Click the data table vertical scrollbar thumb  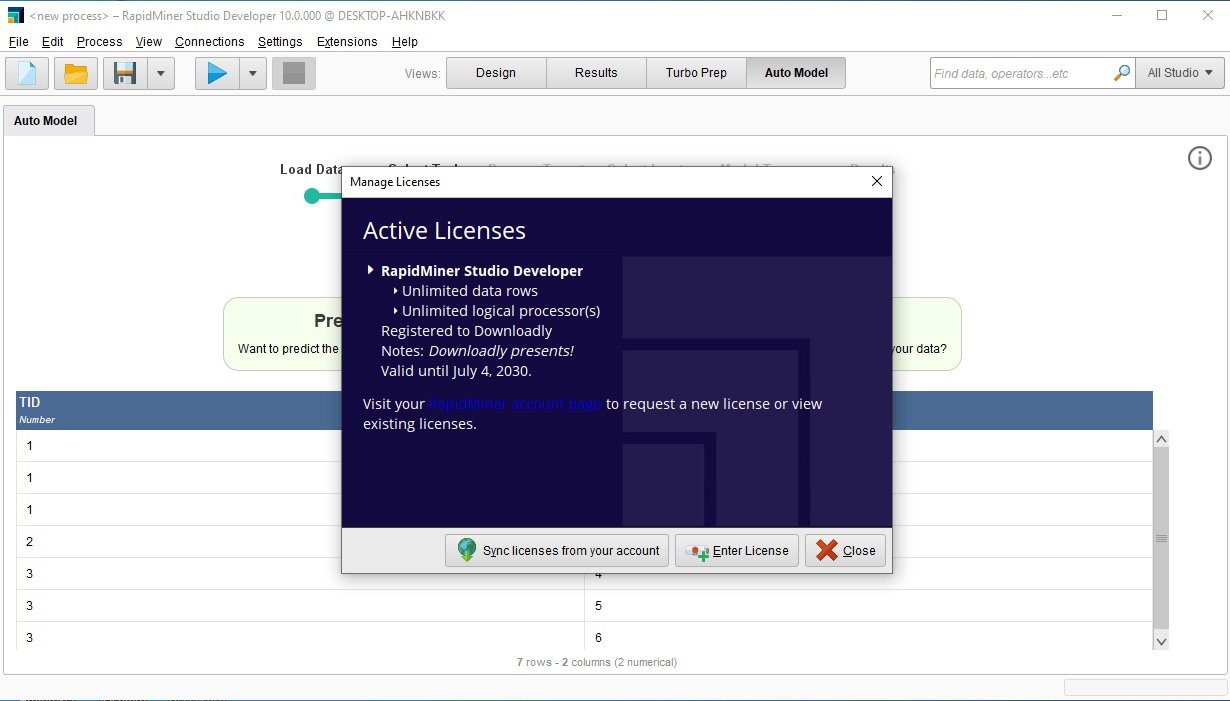[x=1161, y=538]
